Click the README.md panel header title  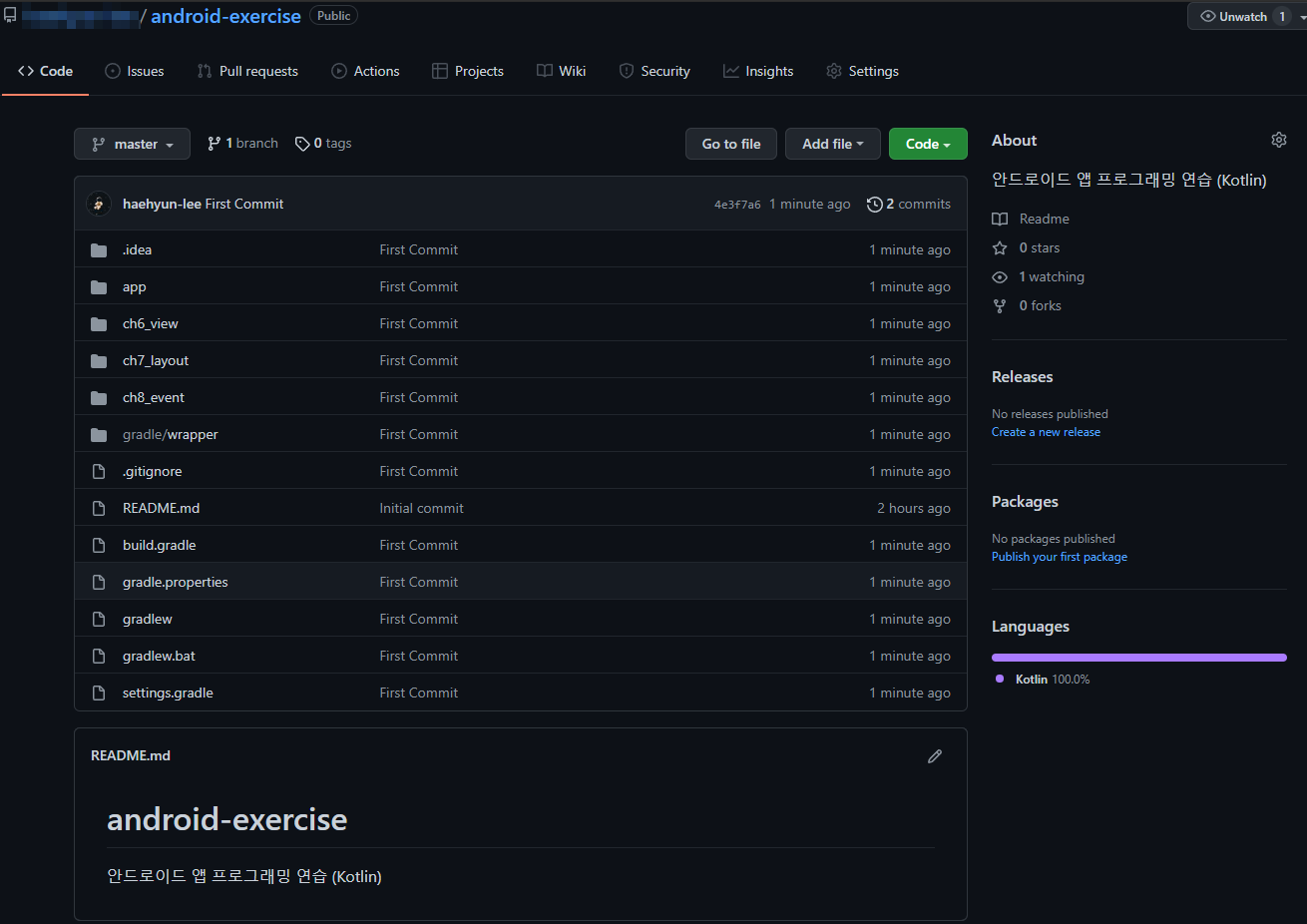[x=131, y=755]
